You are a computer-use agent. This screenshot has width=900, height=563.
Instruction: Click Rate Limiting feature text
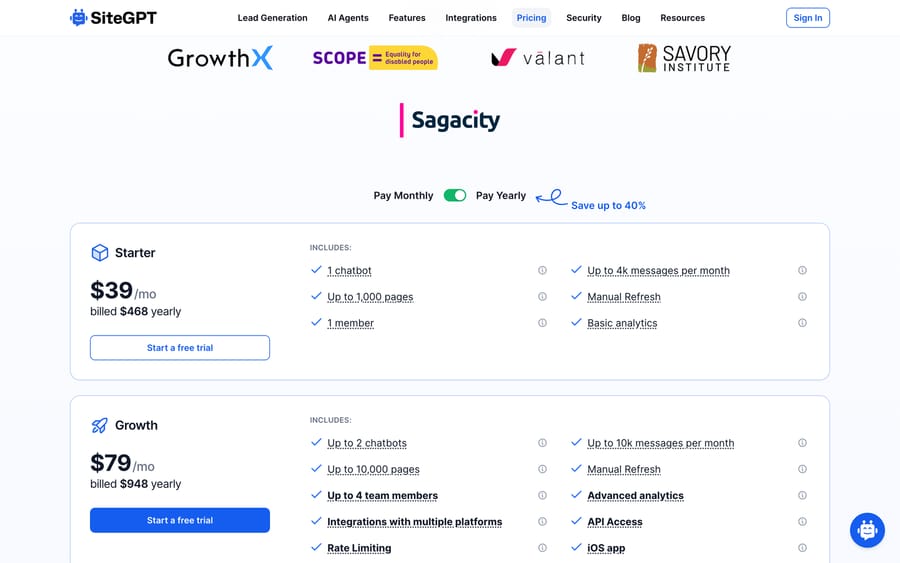tap(359, 548)
